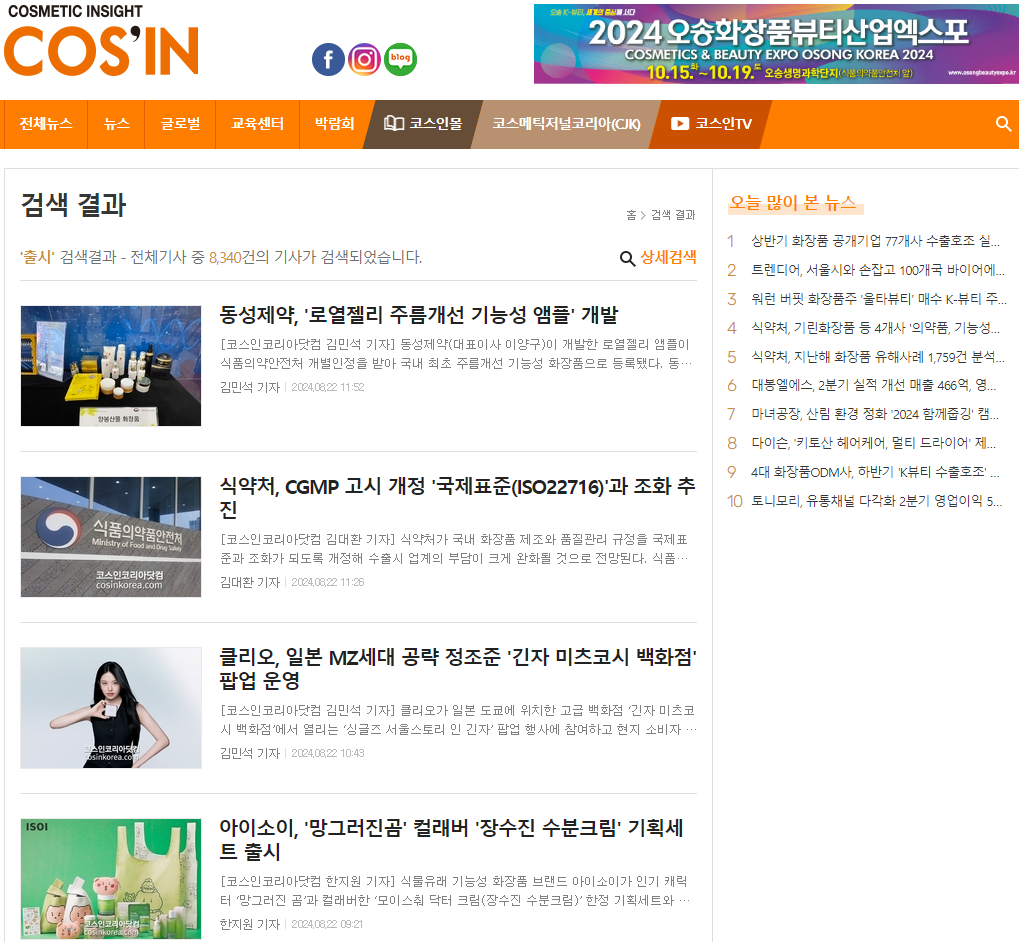Open 상세검색 advanced search
Screen dimensions: 1019x942
[x=658, y=258]
